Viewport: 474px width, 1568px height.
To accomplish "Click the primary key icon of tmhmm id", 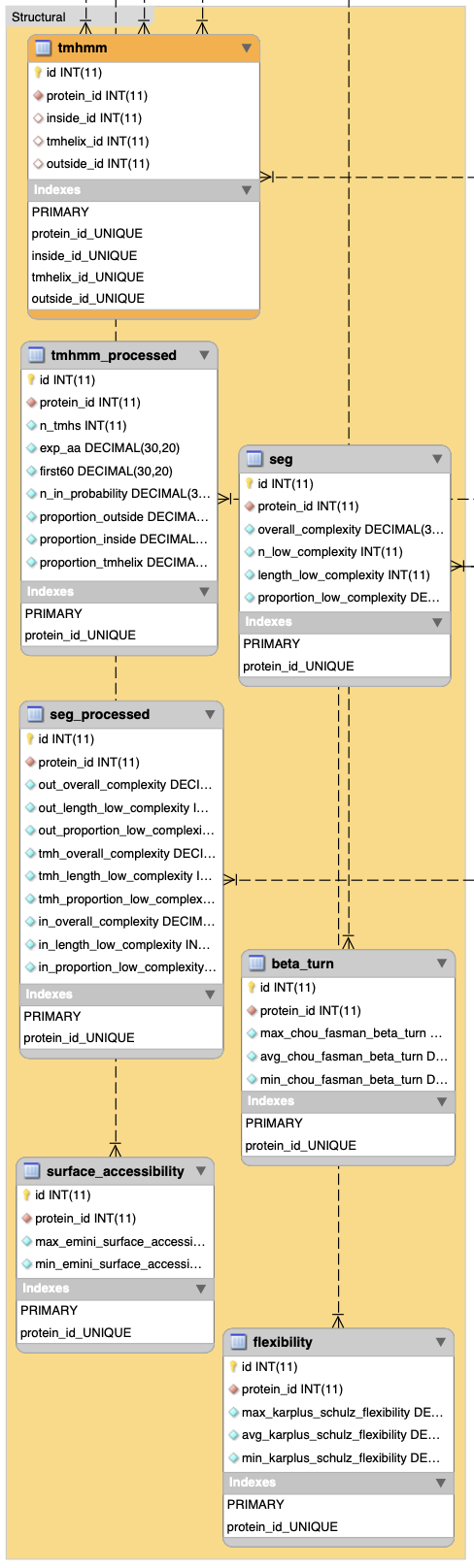I will pos(38,73).
